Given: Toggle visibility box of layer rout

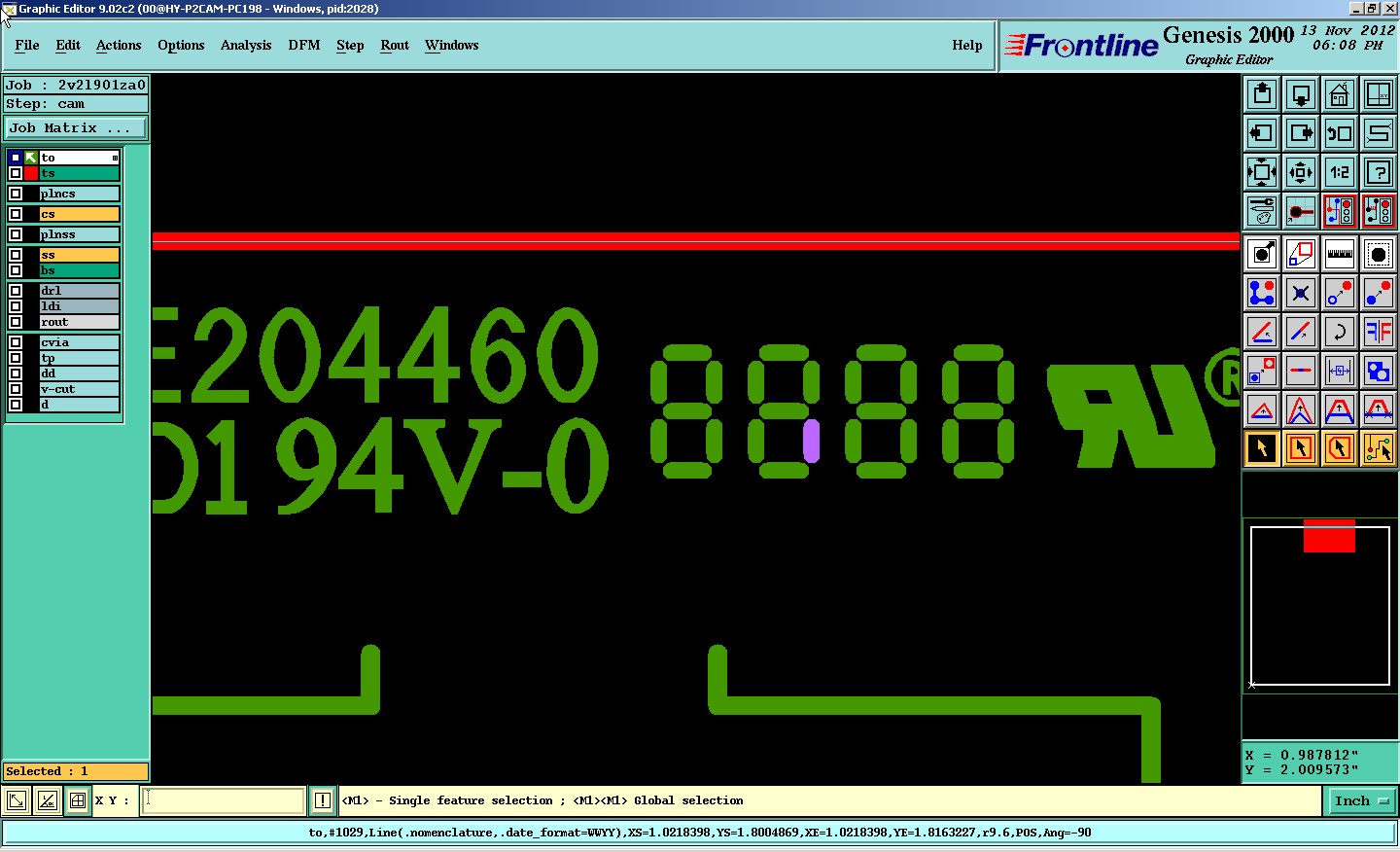Looking at the screenshot, I should click(x=16, y=322).
